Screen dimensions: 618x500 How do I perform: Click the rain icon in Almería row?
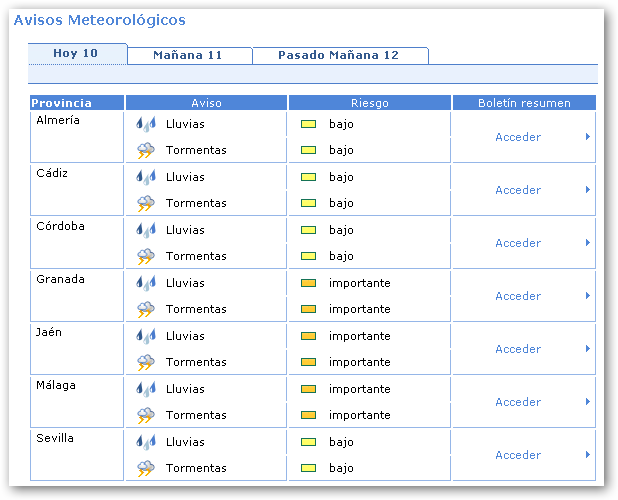(x=146, y=124)
